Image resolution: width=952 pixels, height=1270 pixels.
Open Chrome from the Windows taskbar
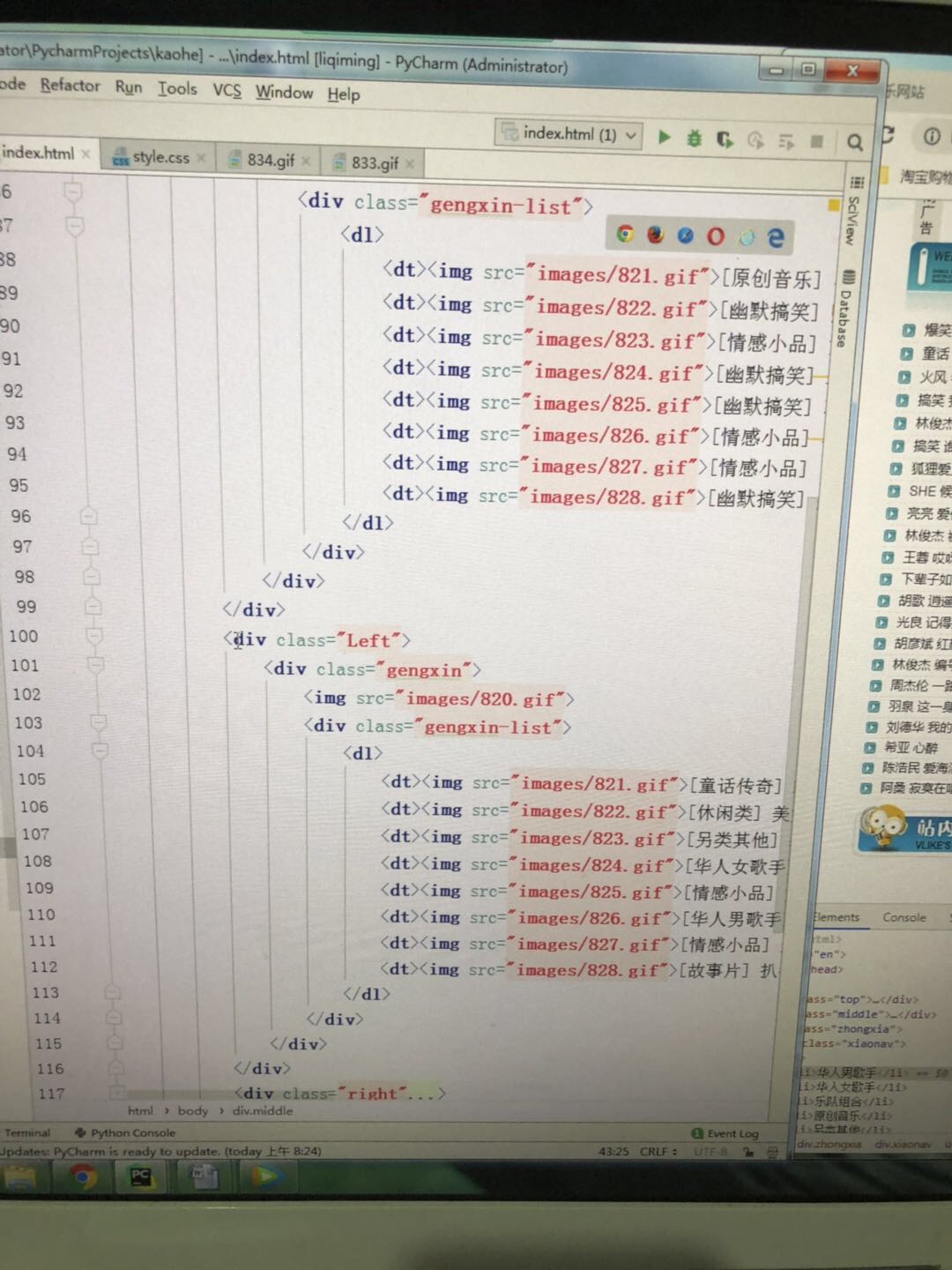pos(83,1177)
